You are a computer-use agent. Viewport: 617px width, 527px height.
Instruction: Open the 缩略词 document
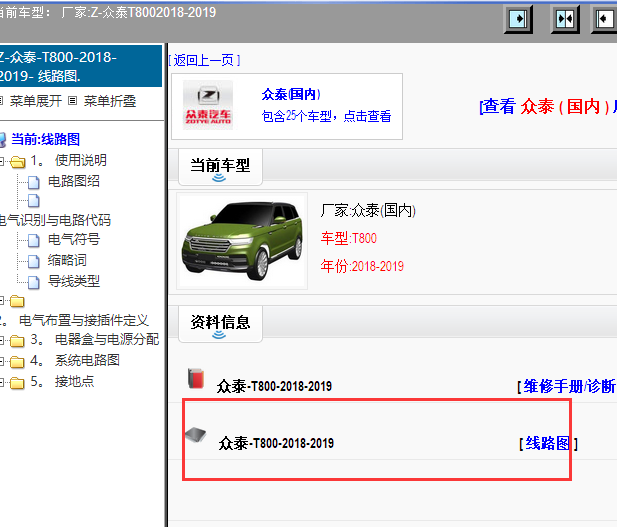pos(67,260)
